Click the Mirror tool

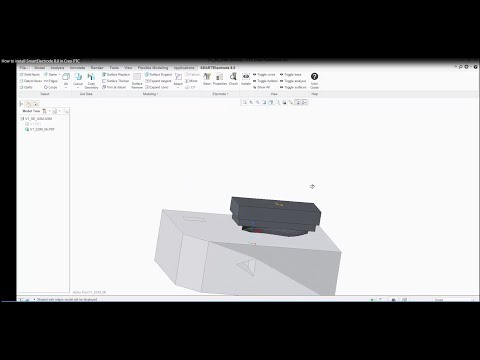point(192,81)
